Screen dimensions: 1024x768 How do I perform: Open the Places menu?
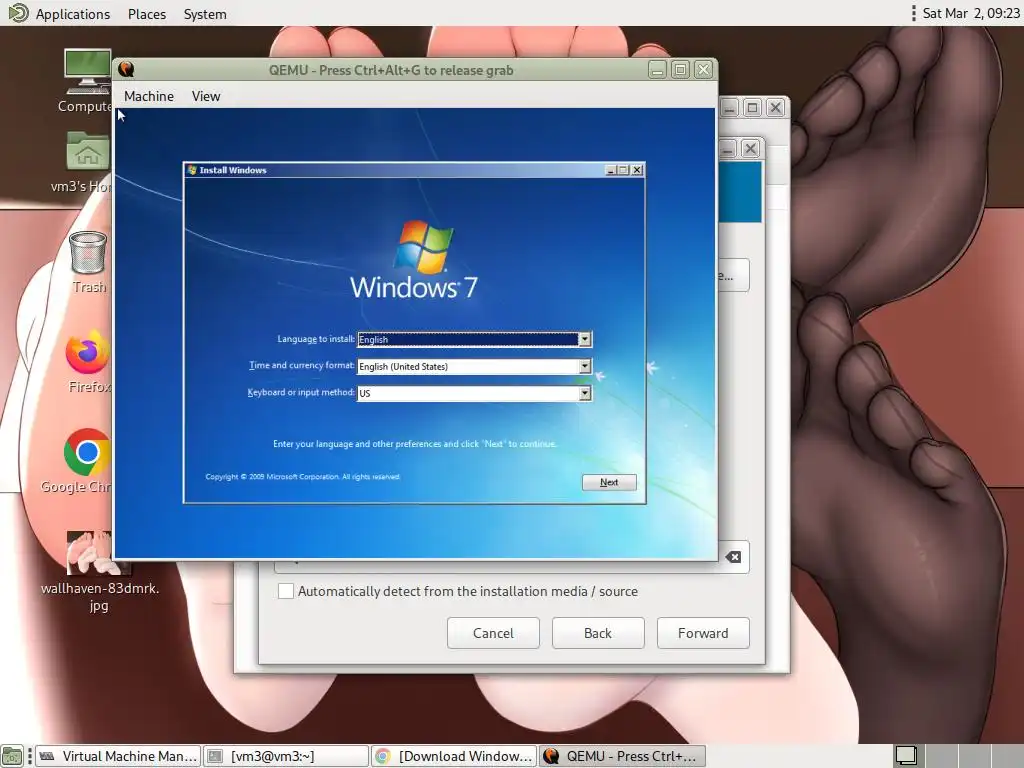point(147,14)
